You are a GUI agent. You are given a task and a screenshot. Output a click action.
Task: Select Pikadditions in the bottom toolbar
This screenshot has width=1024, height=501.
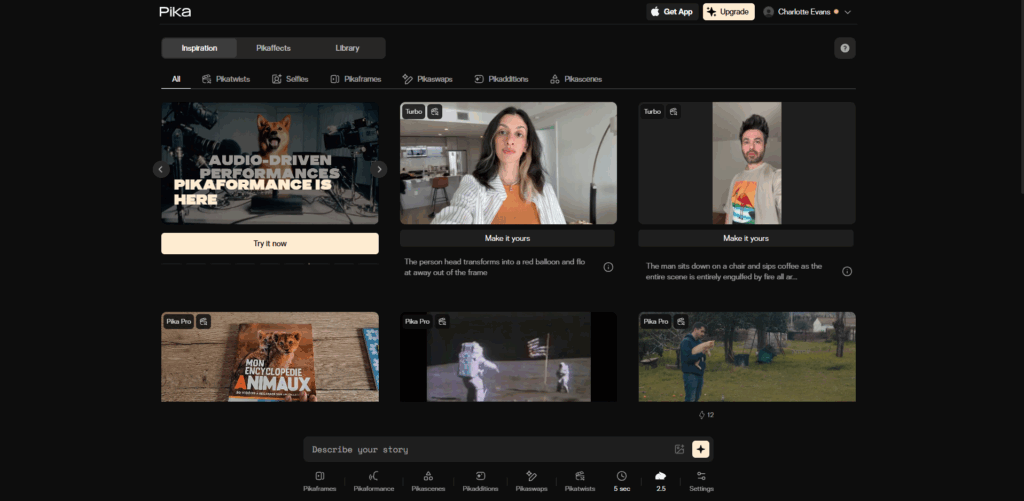point(480,481)
